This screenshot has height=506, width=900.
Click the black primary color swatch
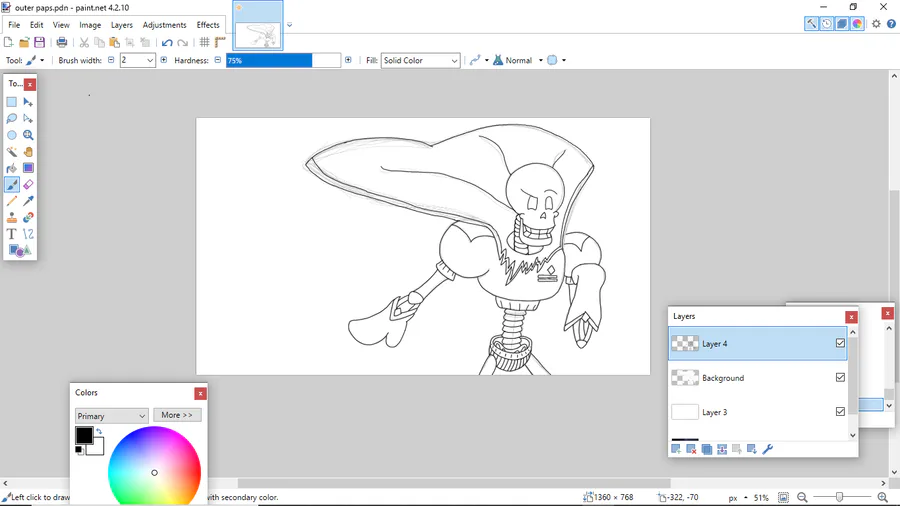(84, 435)
